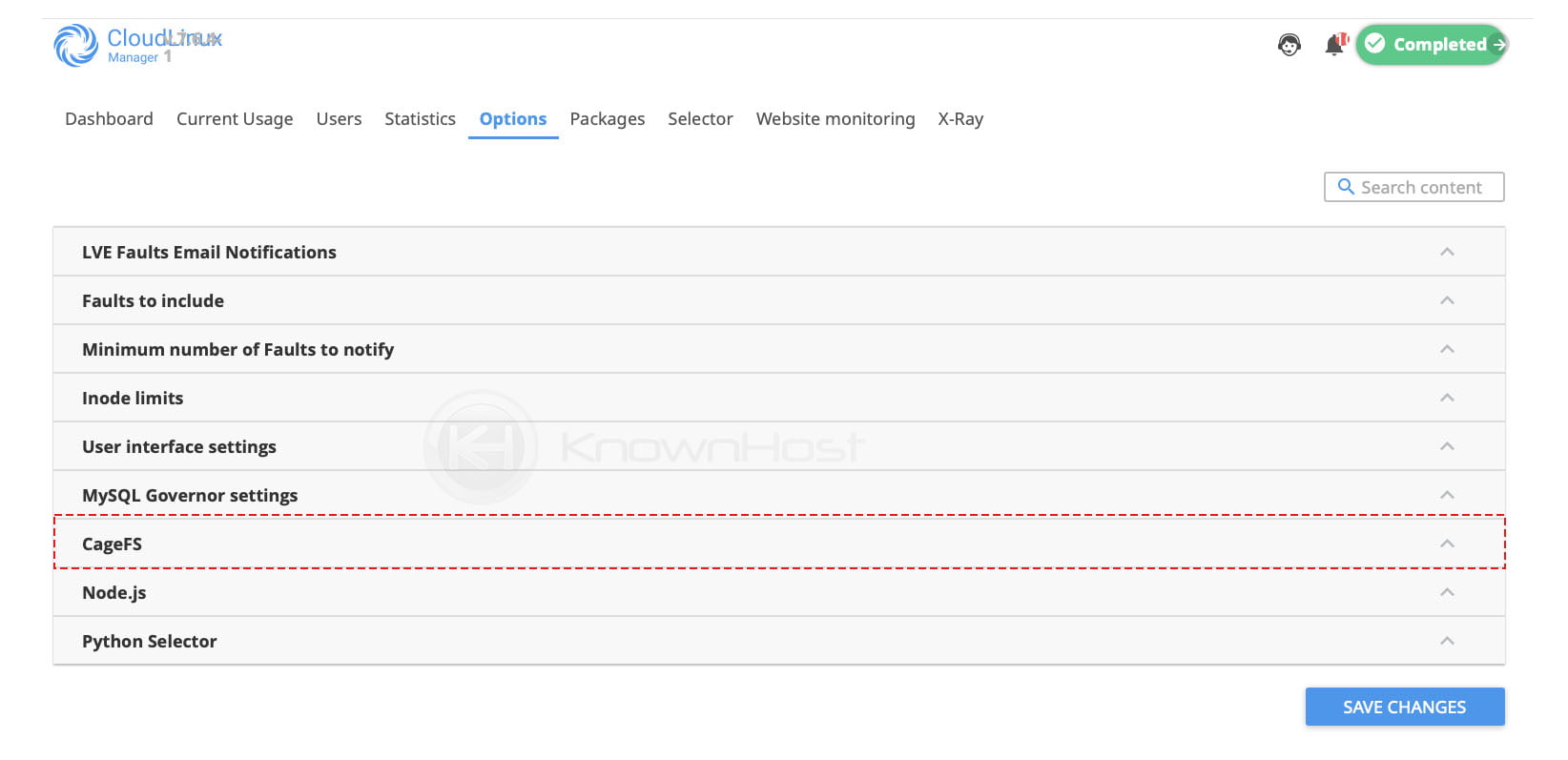Expand LVE Faults Email Notifications section

pos(1446,252)
